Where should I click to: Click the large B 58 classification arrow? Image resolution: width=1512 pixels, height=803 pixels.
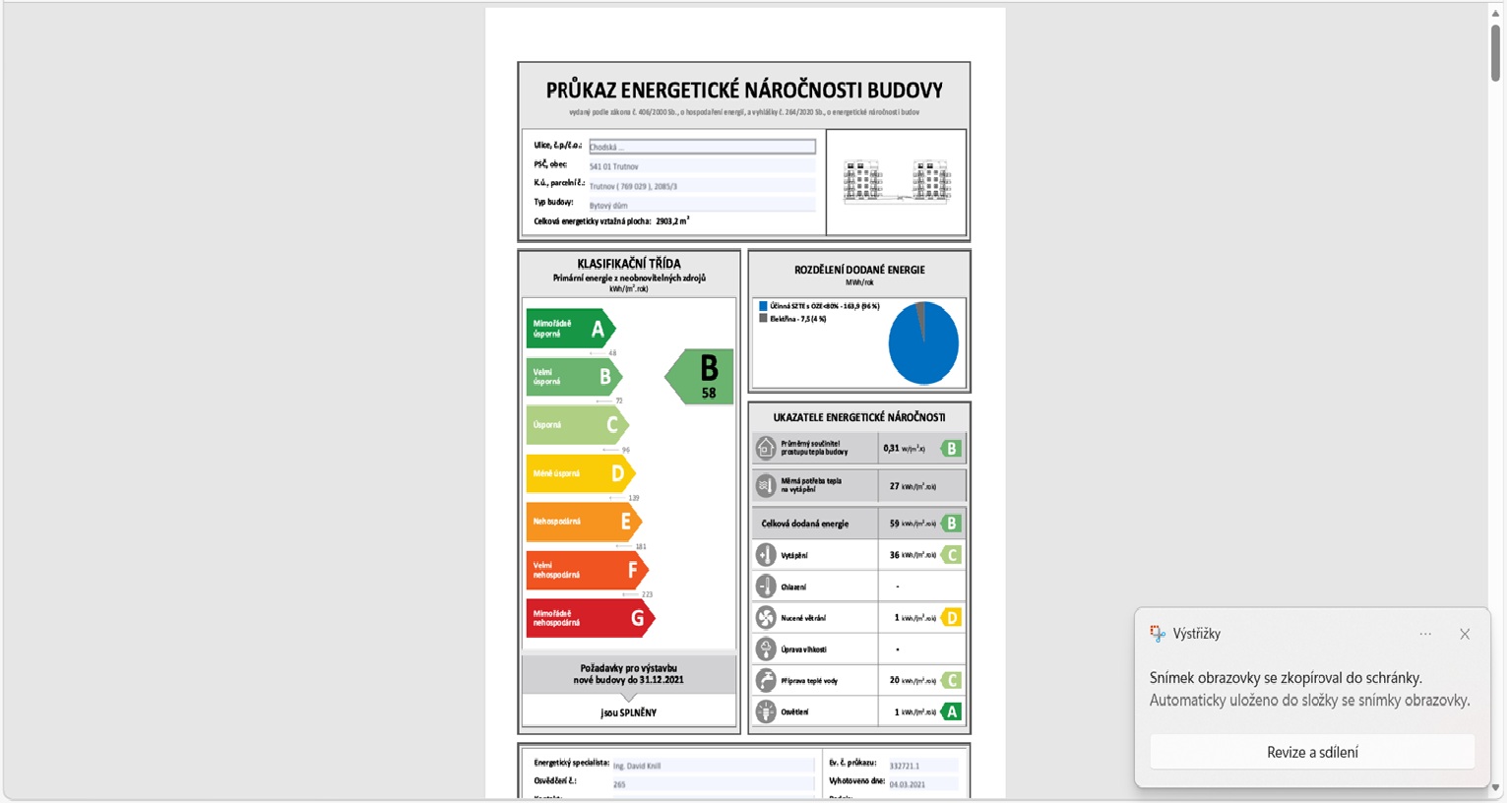click(702, 377)
